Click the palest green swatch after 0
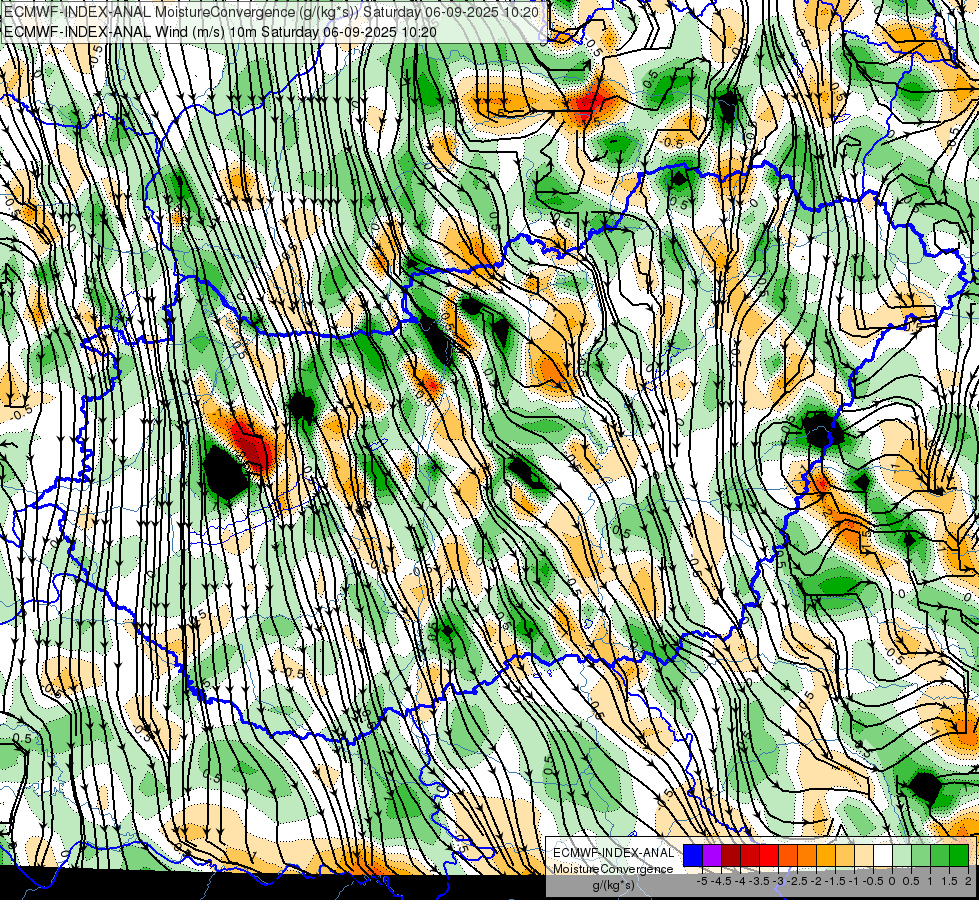979x900 pixels. 902,855
